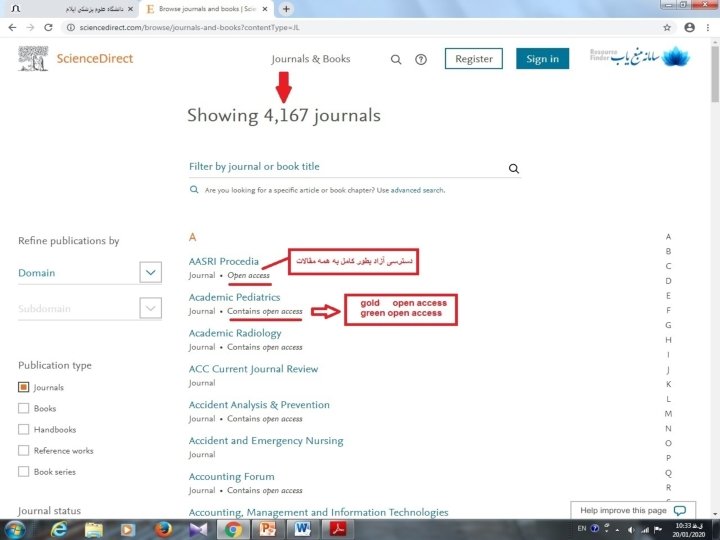Click the Register button
This screenshot has width=720, height=540.
474,59
